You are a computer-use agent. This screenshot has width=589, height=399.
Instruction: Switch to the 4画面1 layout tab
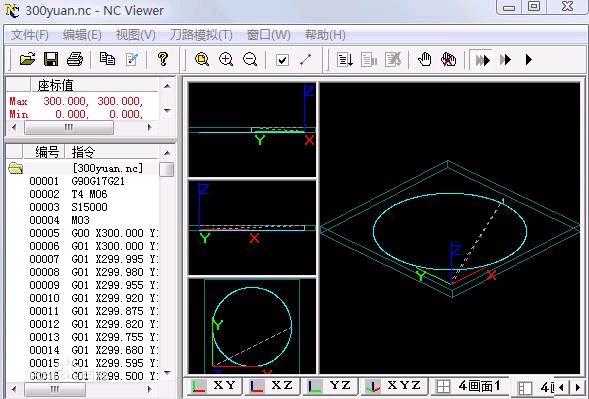[469, 386]
